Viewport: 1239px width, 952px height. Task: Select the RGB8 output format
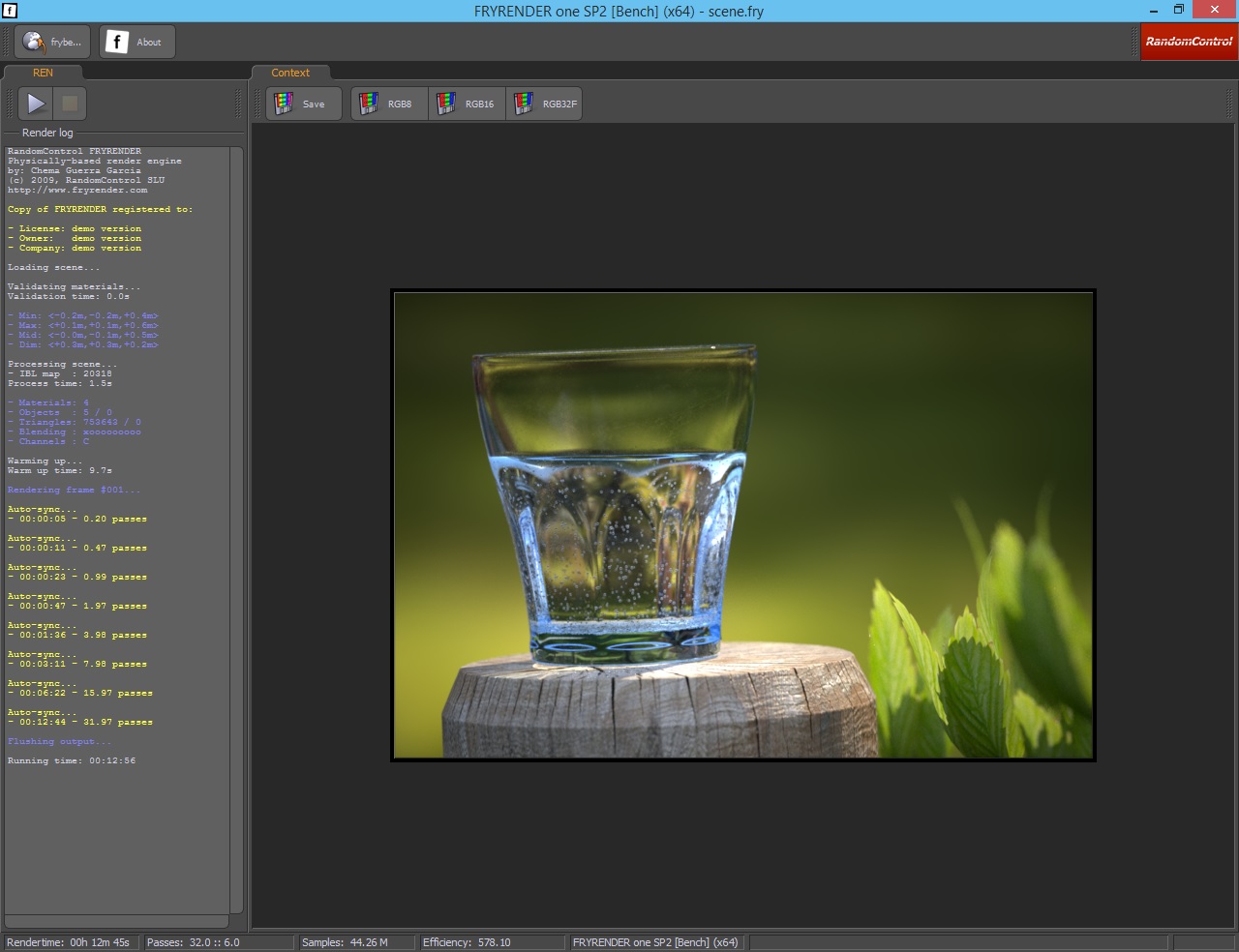389,104
